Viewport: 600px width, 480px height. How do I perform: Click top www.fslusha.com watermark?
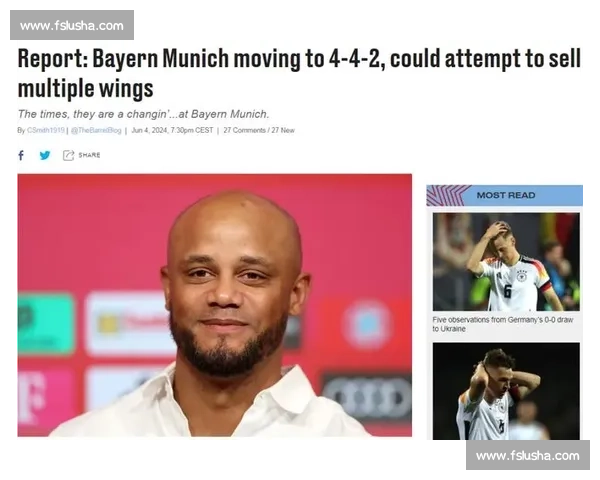[x=72, y=25]
